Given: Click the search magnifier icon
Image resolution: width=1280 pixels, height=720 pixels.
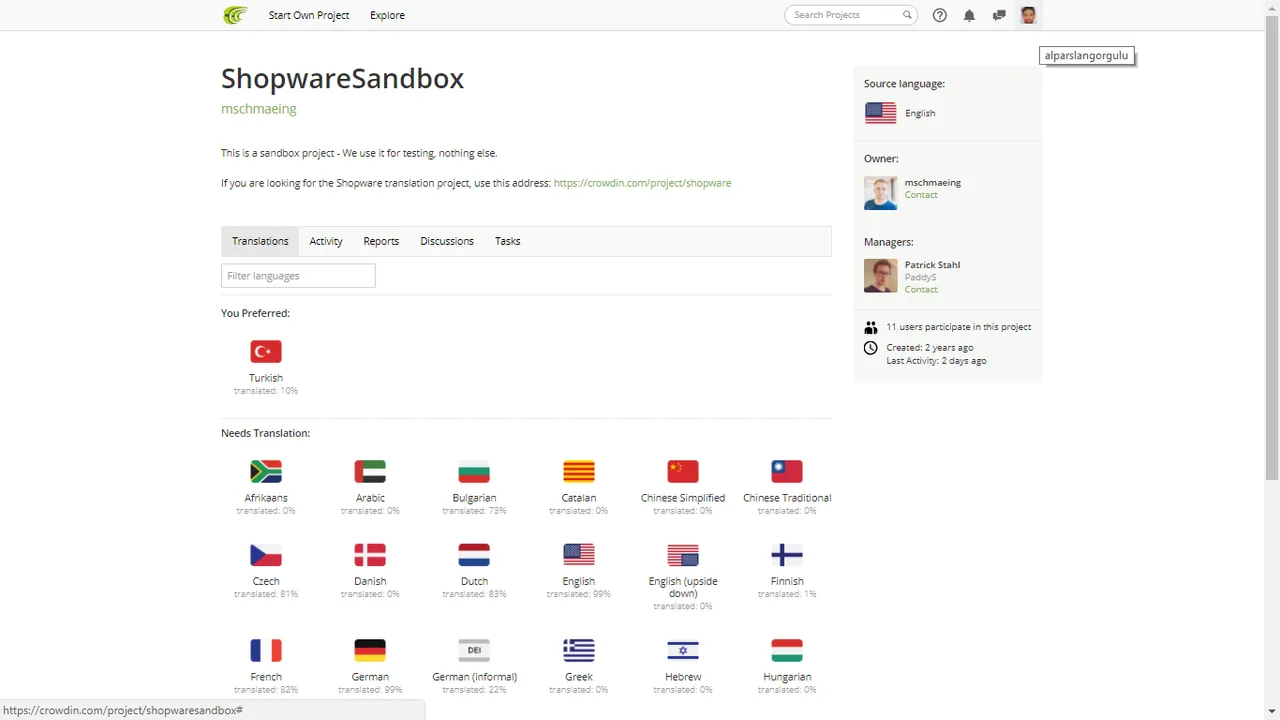Looking at the screenshot, I should (907, 15).
